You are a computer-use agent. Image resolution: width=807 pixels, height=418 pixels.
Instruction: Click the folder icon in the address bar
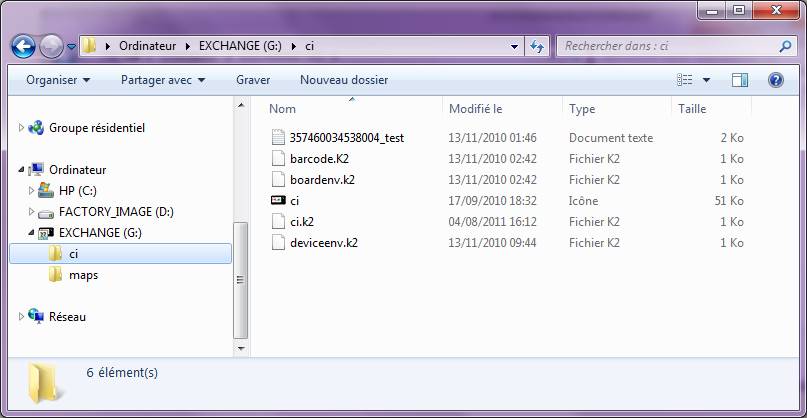pos(90,46)
